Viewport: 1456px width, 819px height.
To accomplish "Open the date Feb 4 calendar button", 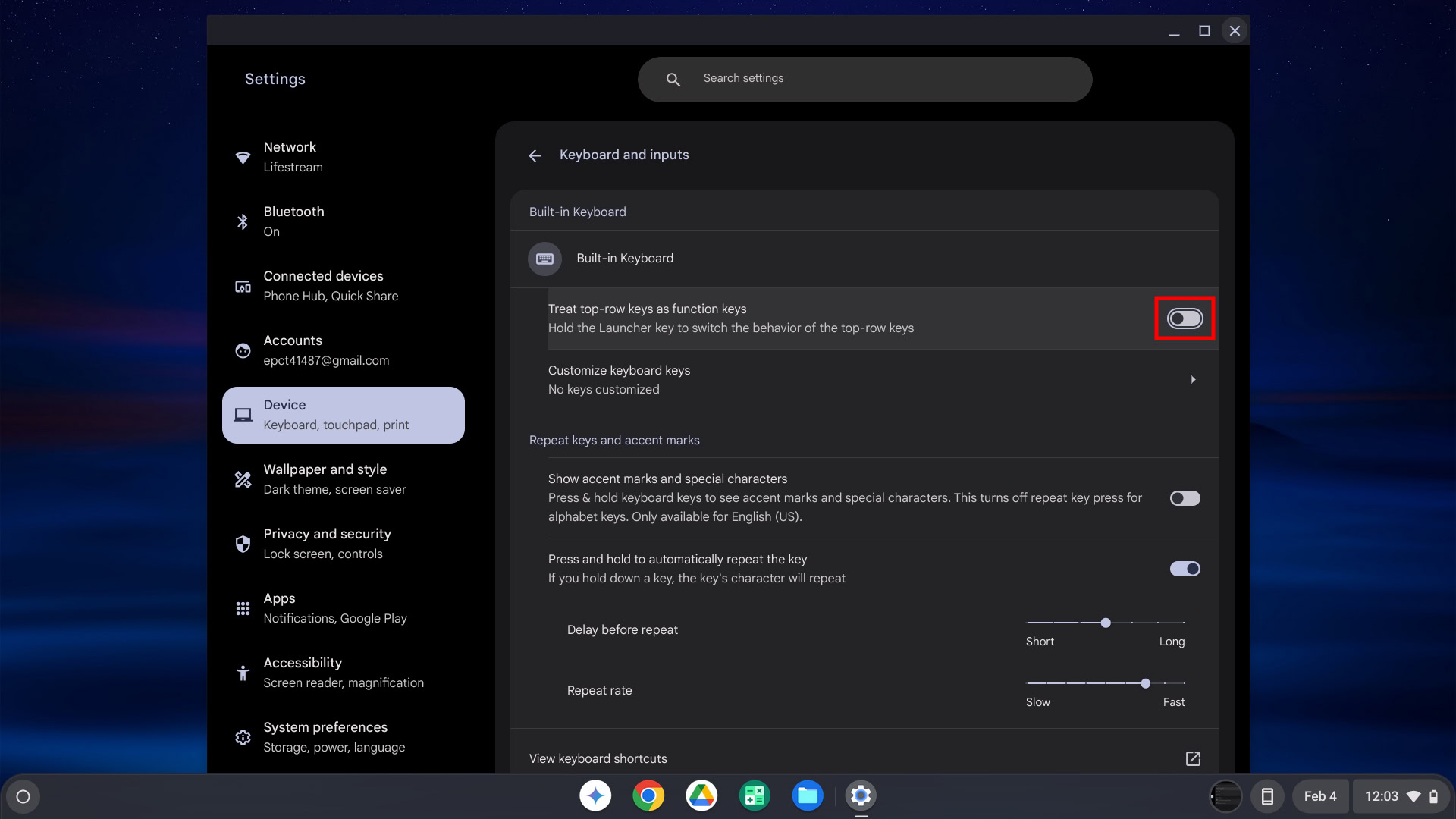I will tap(1319, 796).
